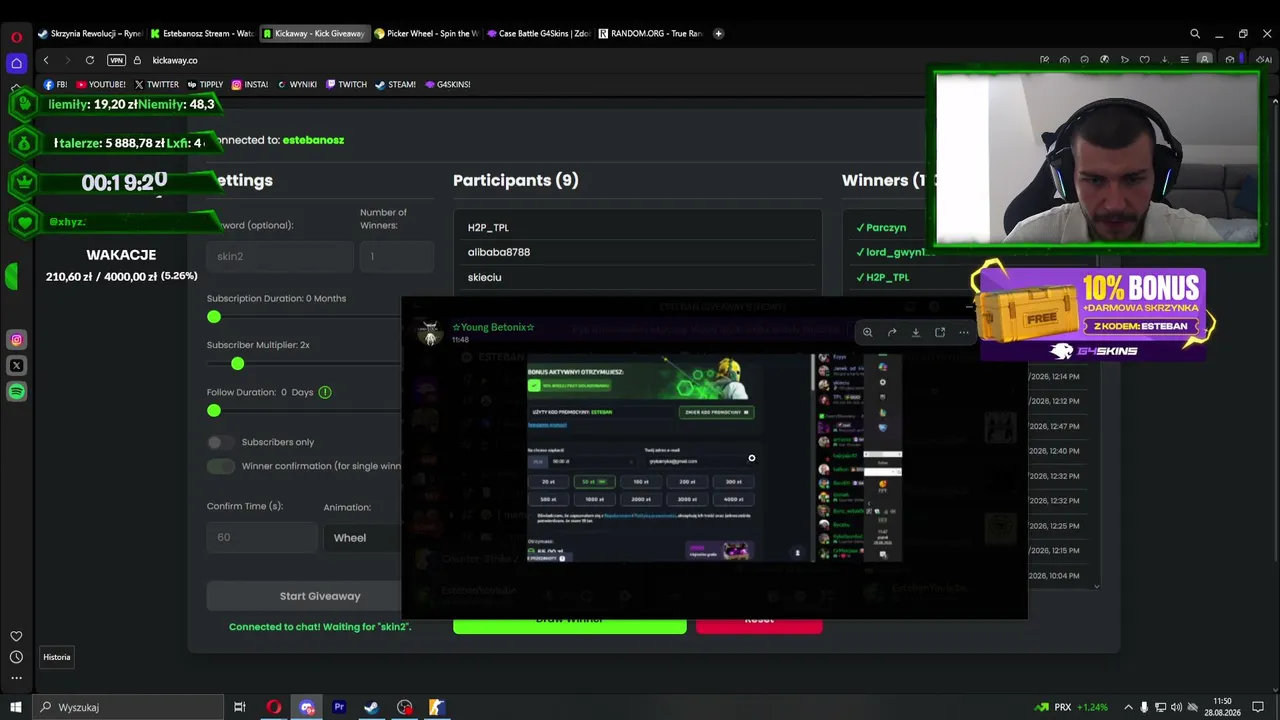The height and width of the screenshot is (720, 1280).
Task: Open the profile account toolbar icon
Action: tap(1205, 60)
